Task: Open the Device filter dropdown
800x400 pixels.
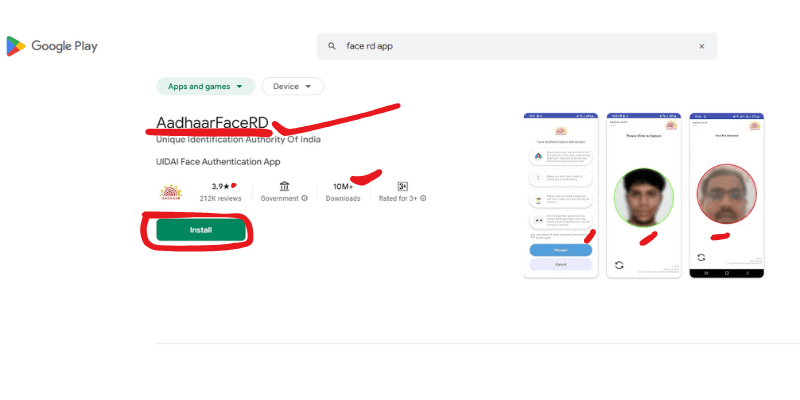Action: coord(292,86)
